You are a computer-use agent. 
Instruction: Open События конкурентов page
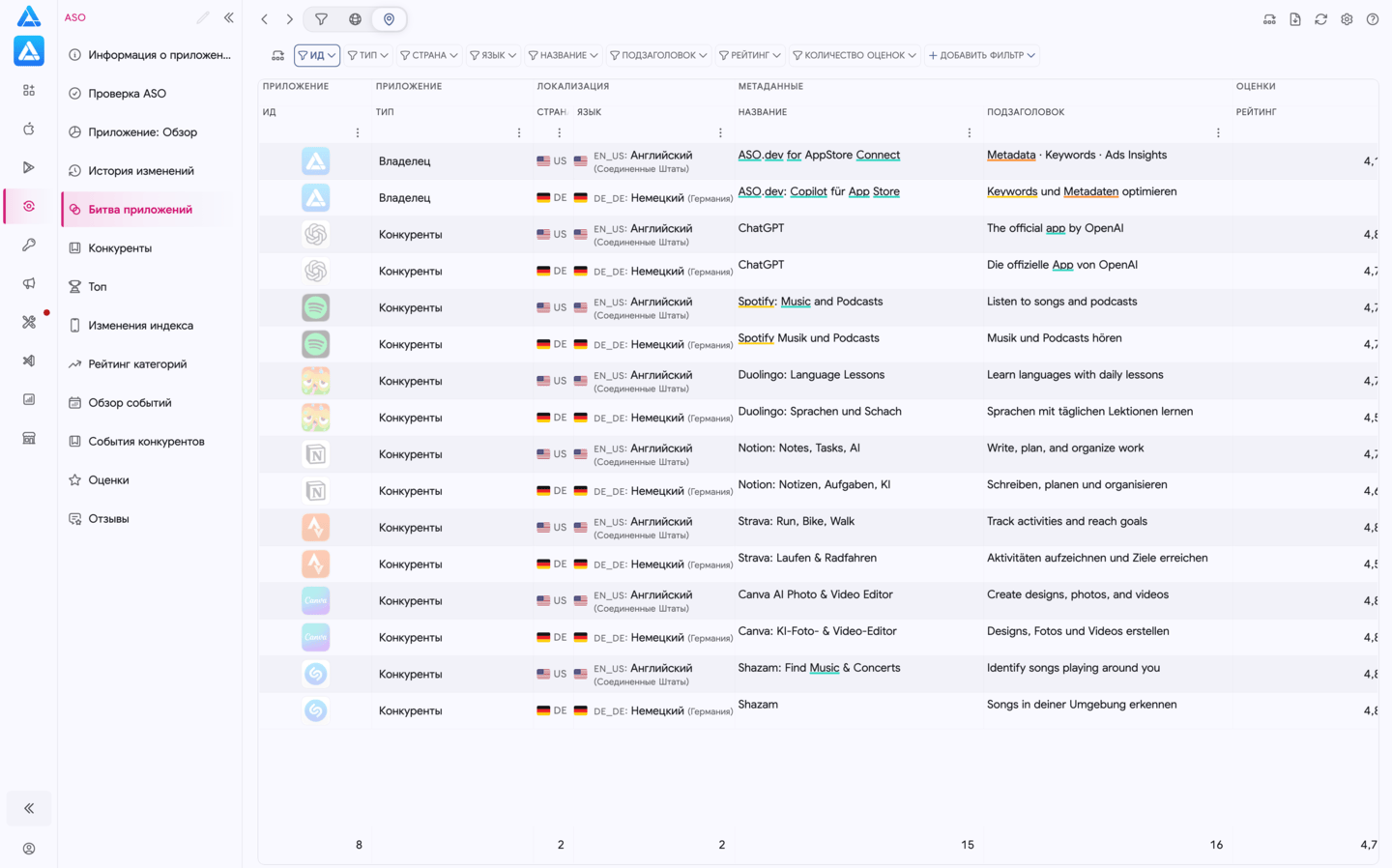150,442
